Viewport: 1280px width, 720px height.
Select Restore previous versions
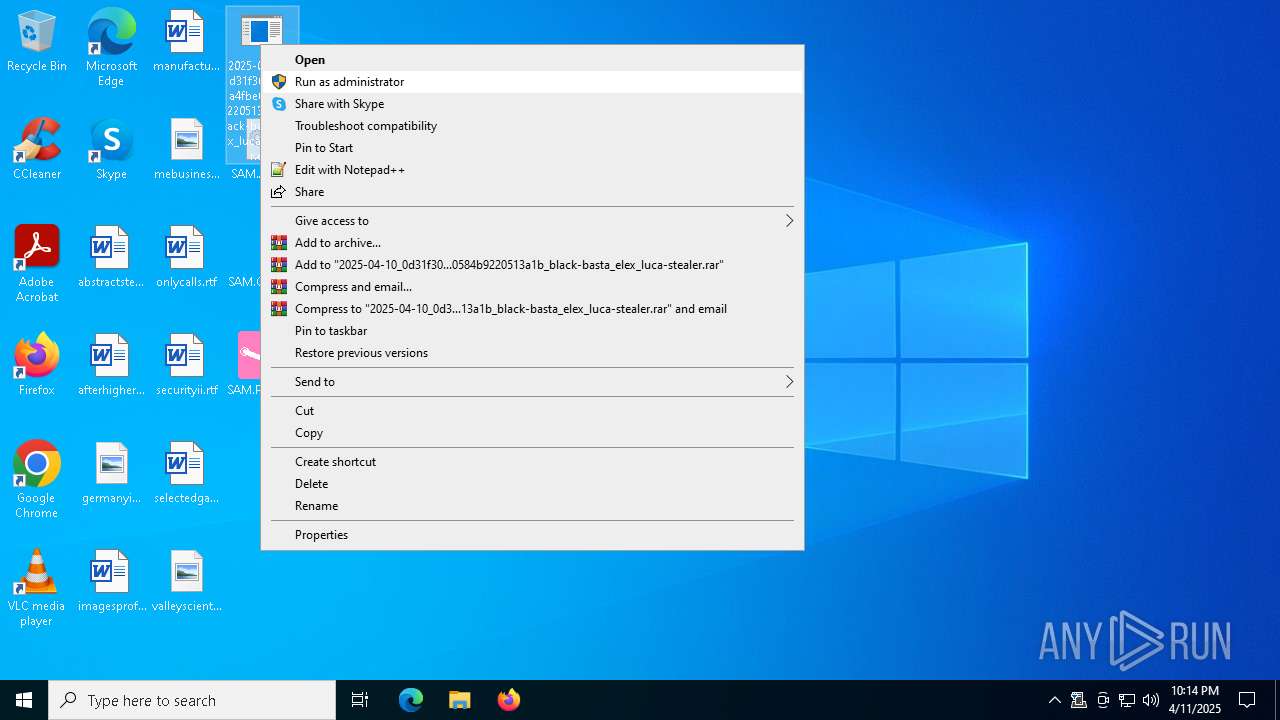(x=532, y=353)
